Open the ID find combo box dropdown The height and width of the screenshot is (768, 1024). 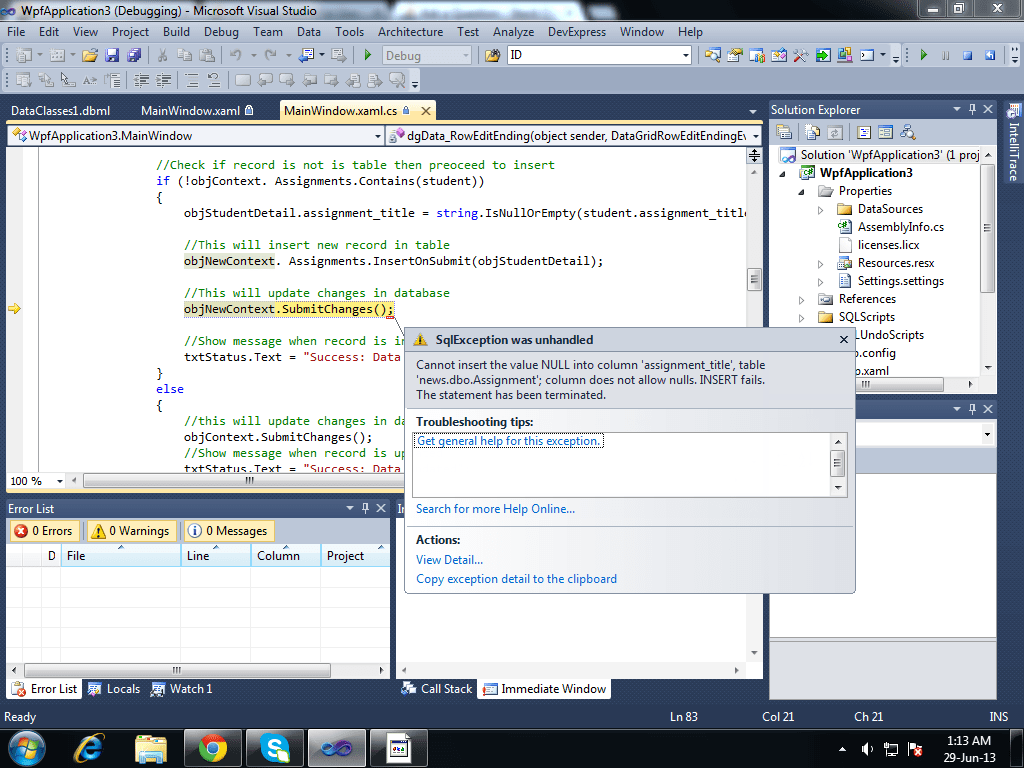click(x=685, y=56)
